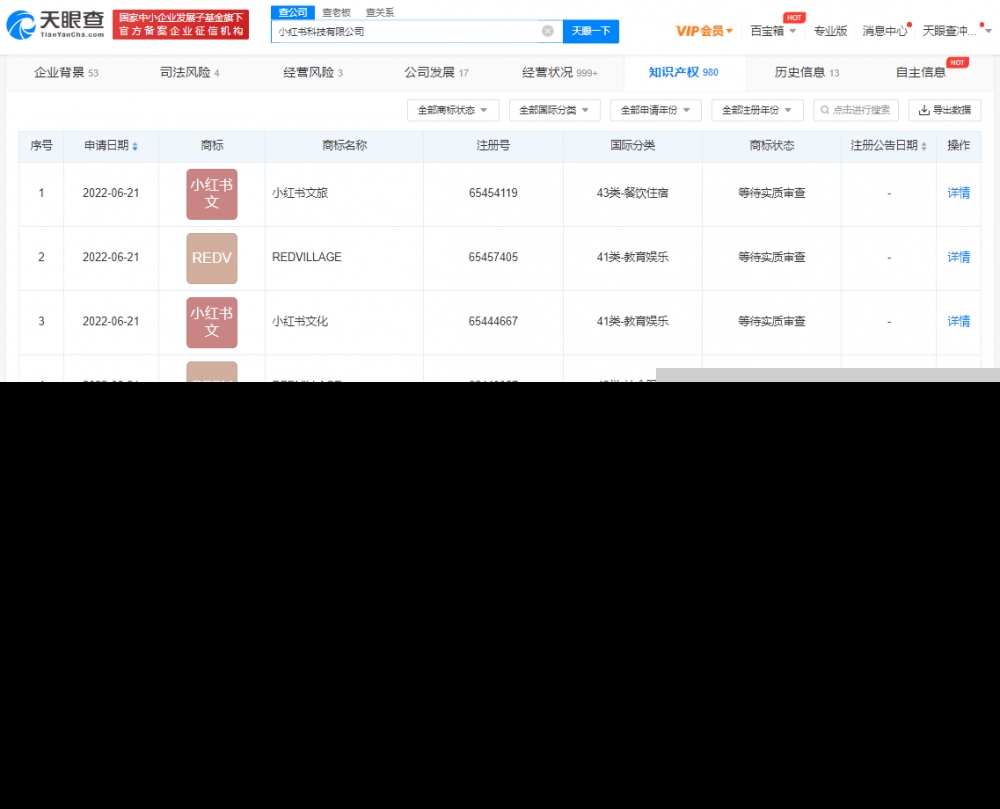Switch to the 司法风险 tab
This screenshot has width=1000, height=809.
[x=189, y=73]
